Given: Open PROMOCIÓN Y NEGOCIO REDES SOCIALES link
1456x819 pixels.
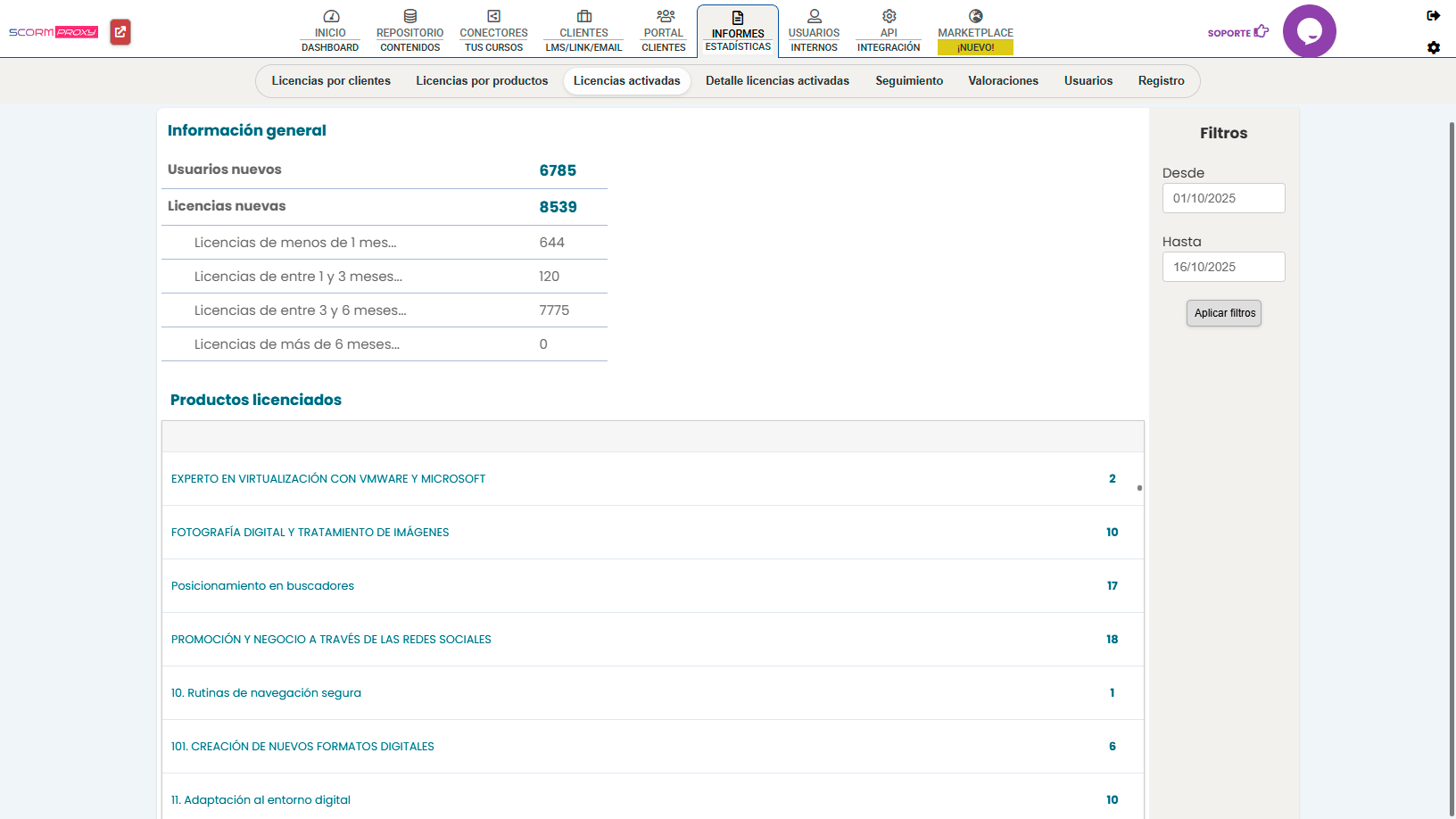Looking at the screenshot, I should tap(331, 640).
